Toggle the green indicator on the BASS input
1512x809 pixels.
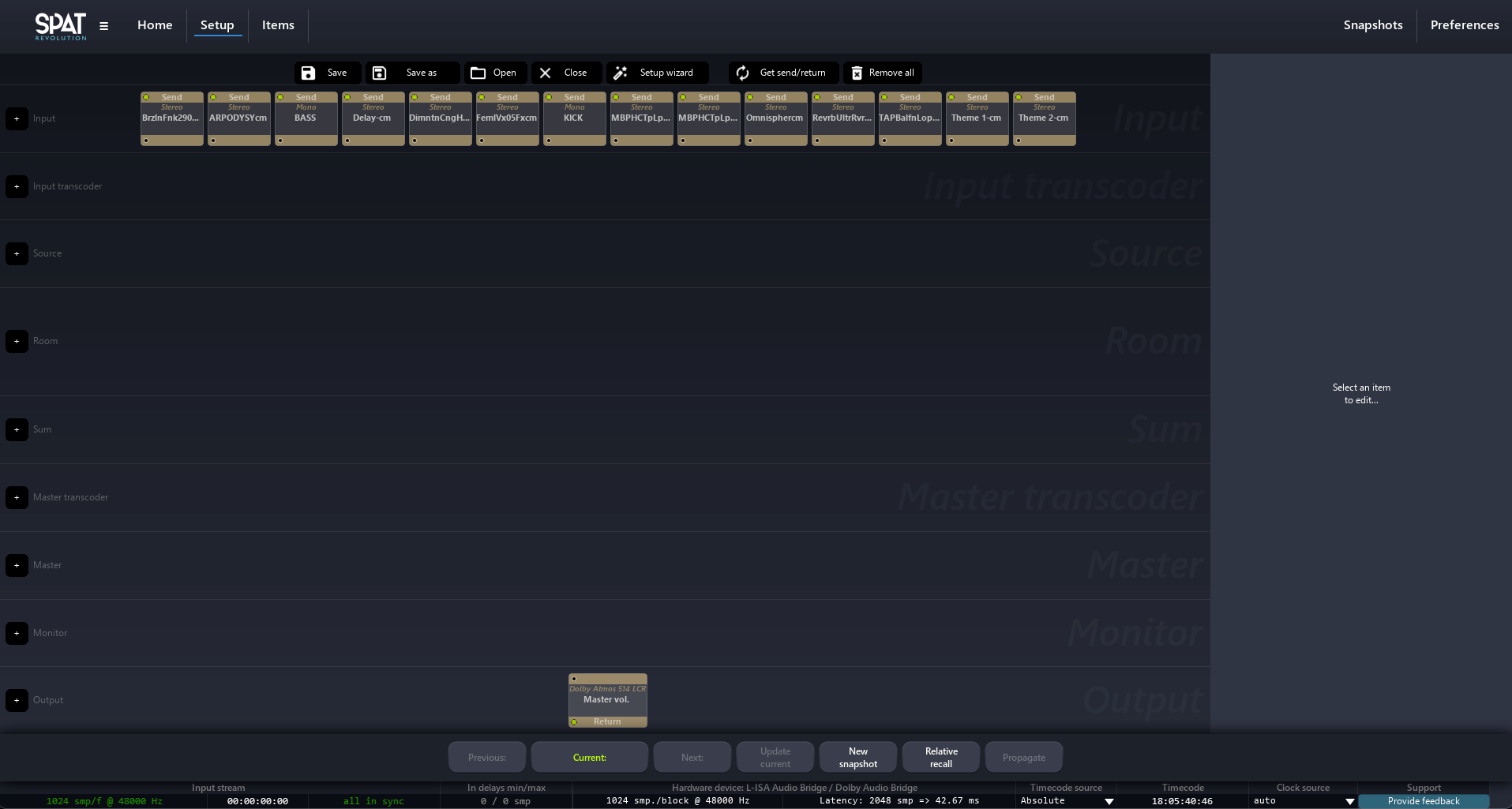[x=280, y=98]
